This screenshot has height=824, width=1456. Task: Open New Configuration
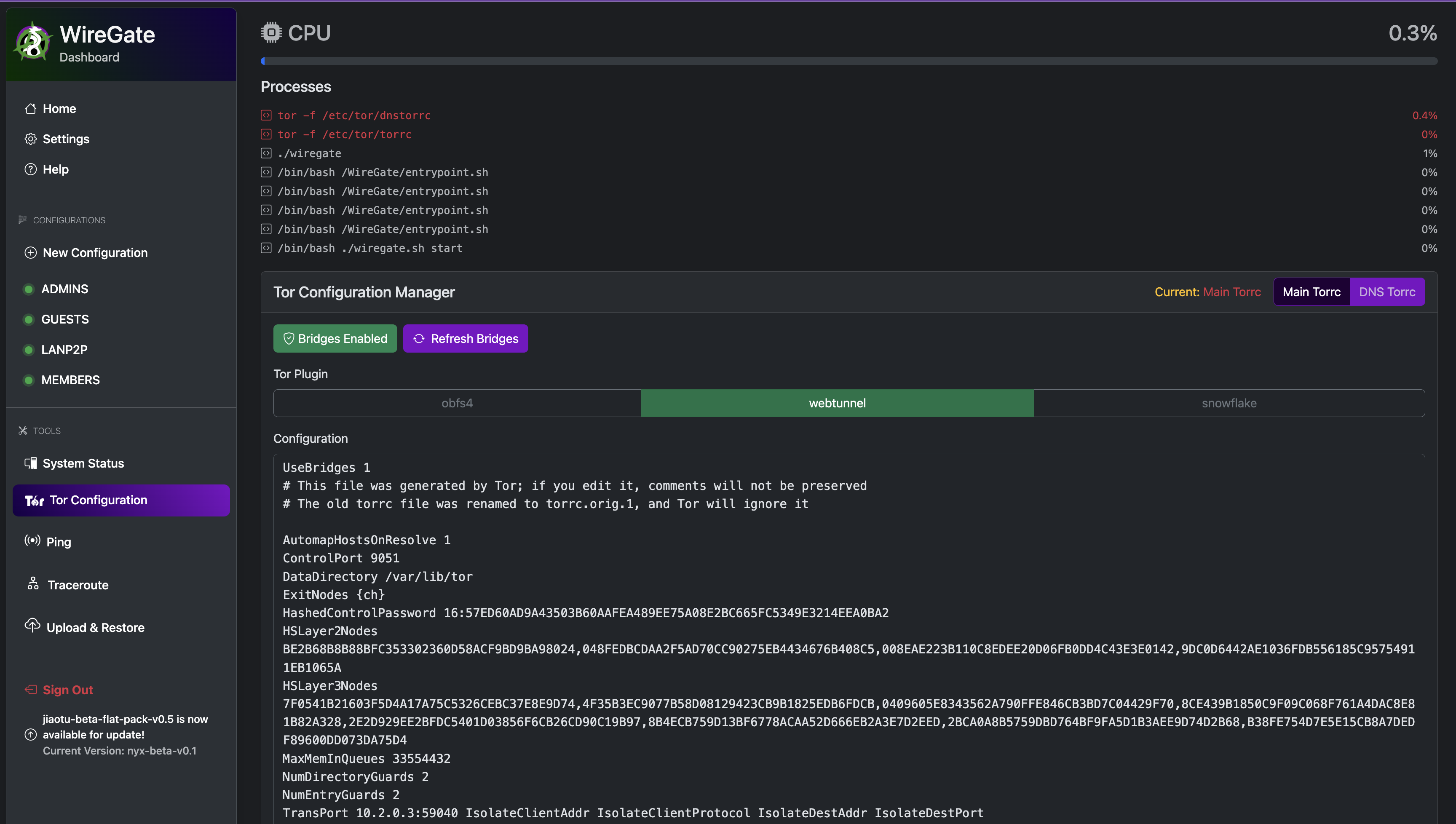point(121,252)
